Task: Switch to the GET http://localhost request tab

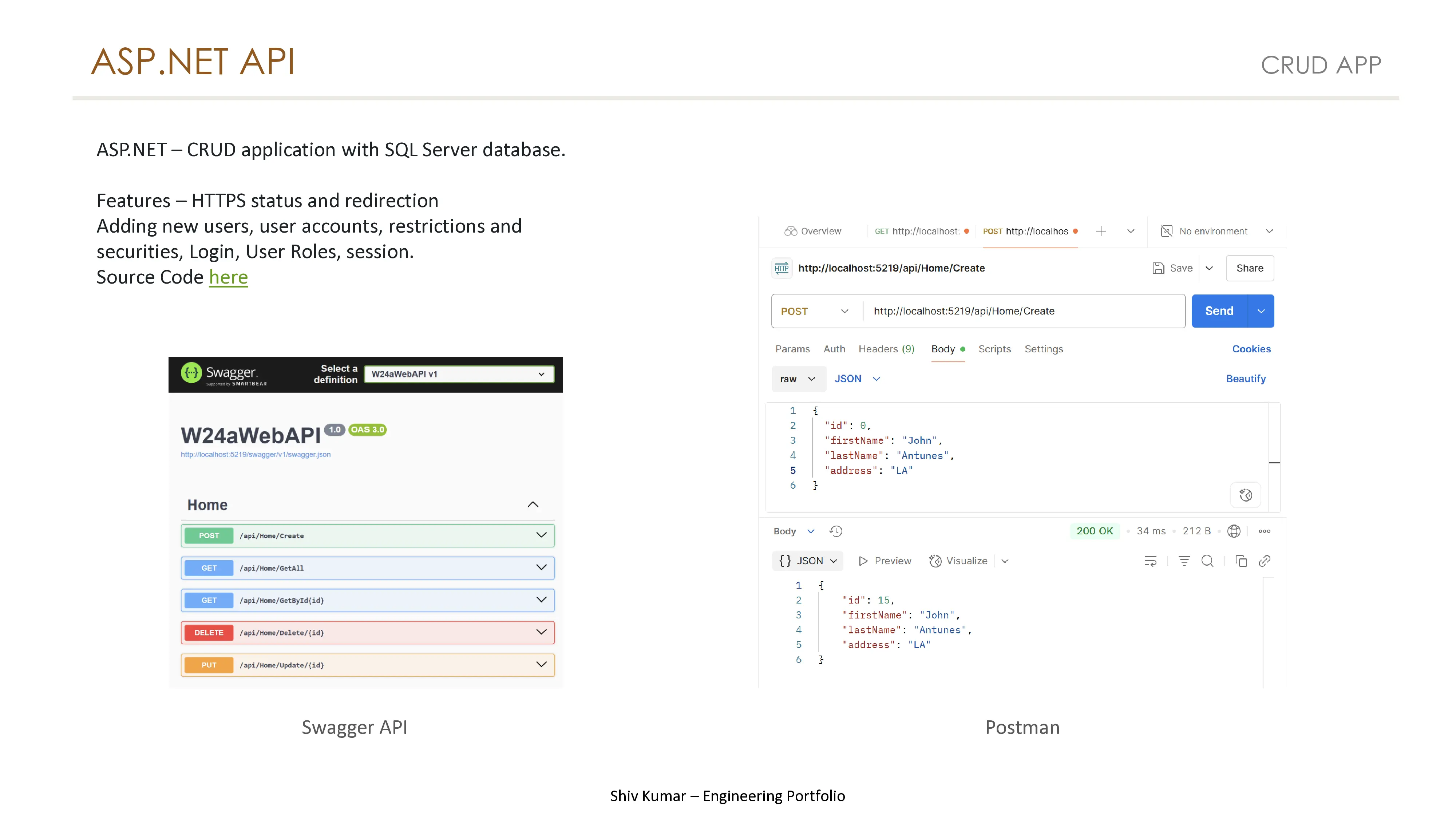Action: click(x=921, y=231)
